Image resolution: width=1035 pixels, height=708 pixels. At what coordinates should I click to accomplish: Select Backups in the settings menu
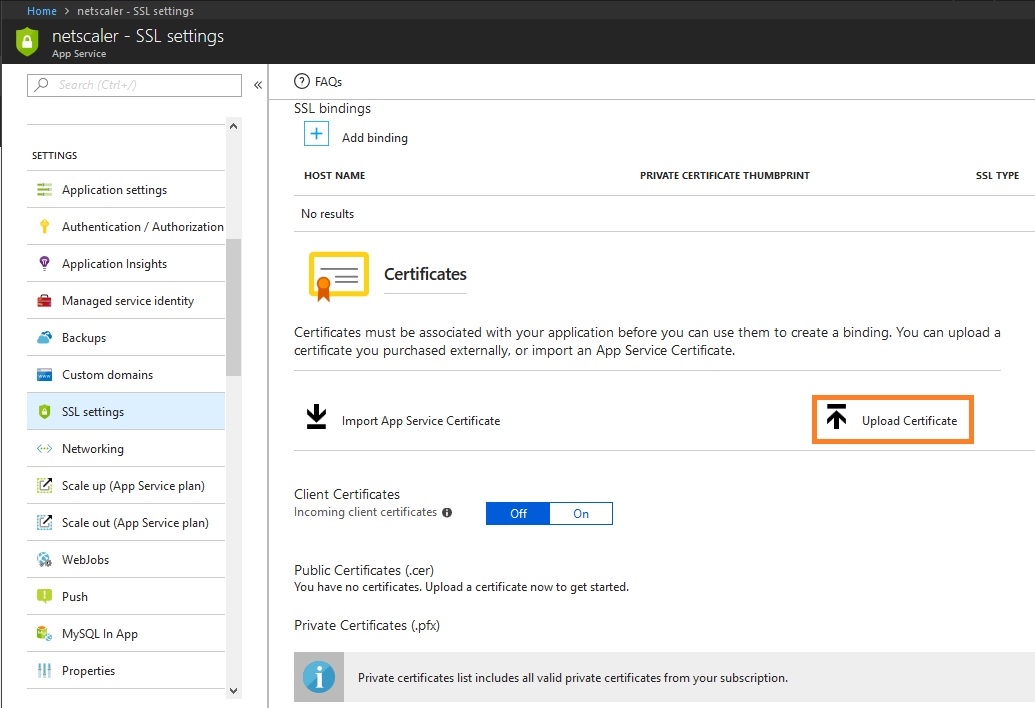pos(126,338)
